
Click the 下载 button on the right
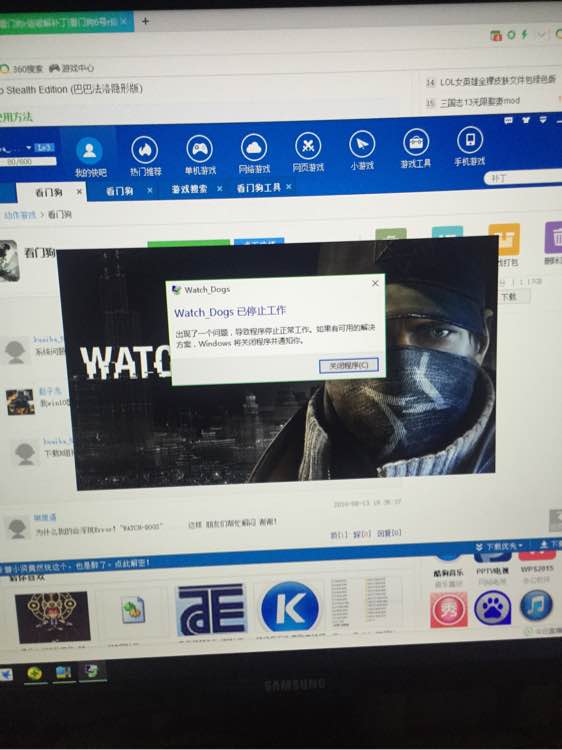511,297
